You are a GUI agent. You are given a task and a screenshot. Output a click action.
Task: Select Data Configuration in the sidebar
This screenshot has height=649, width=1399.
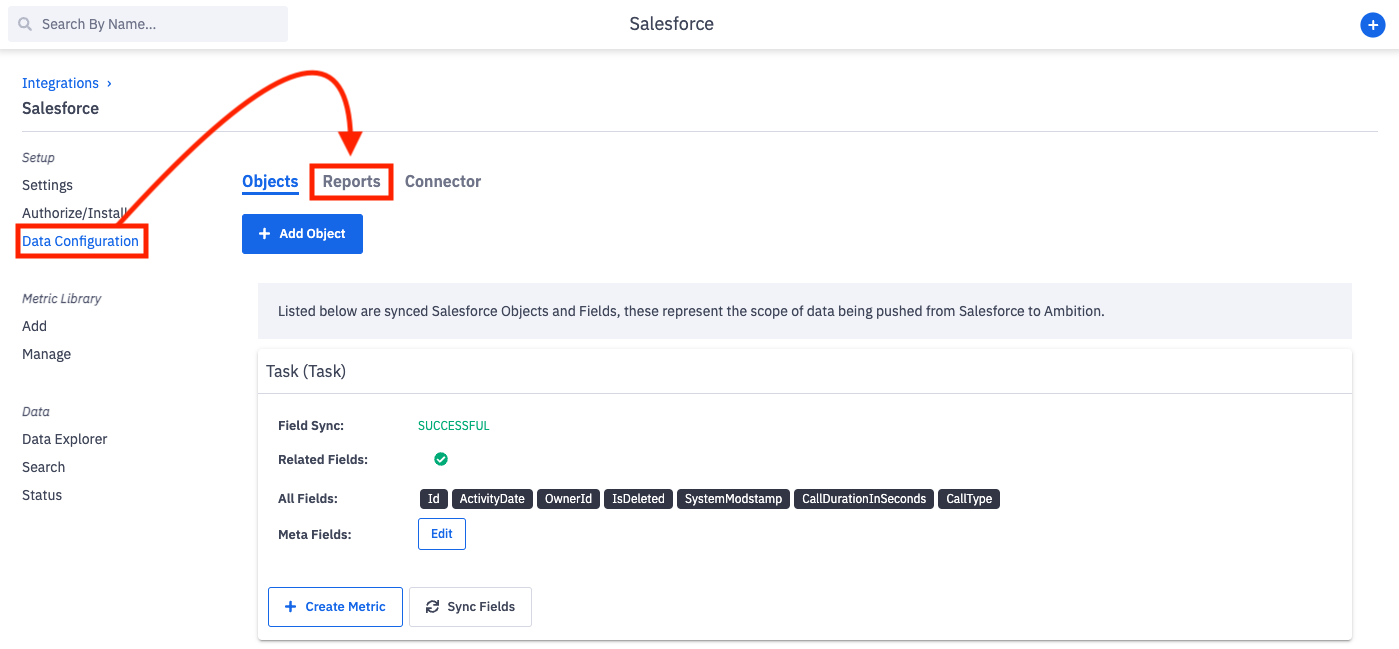pyautogui.click(x=80, y=241)
